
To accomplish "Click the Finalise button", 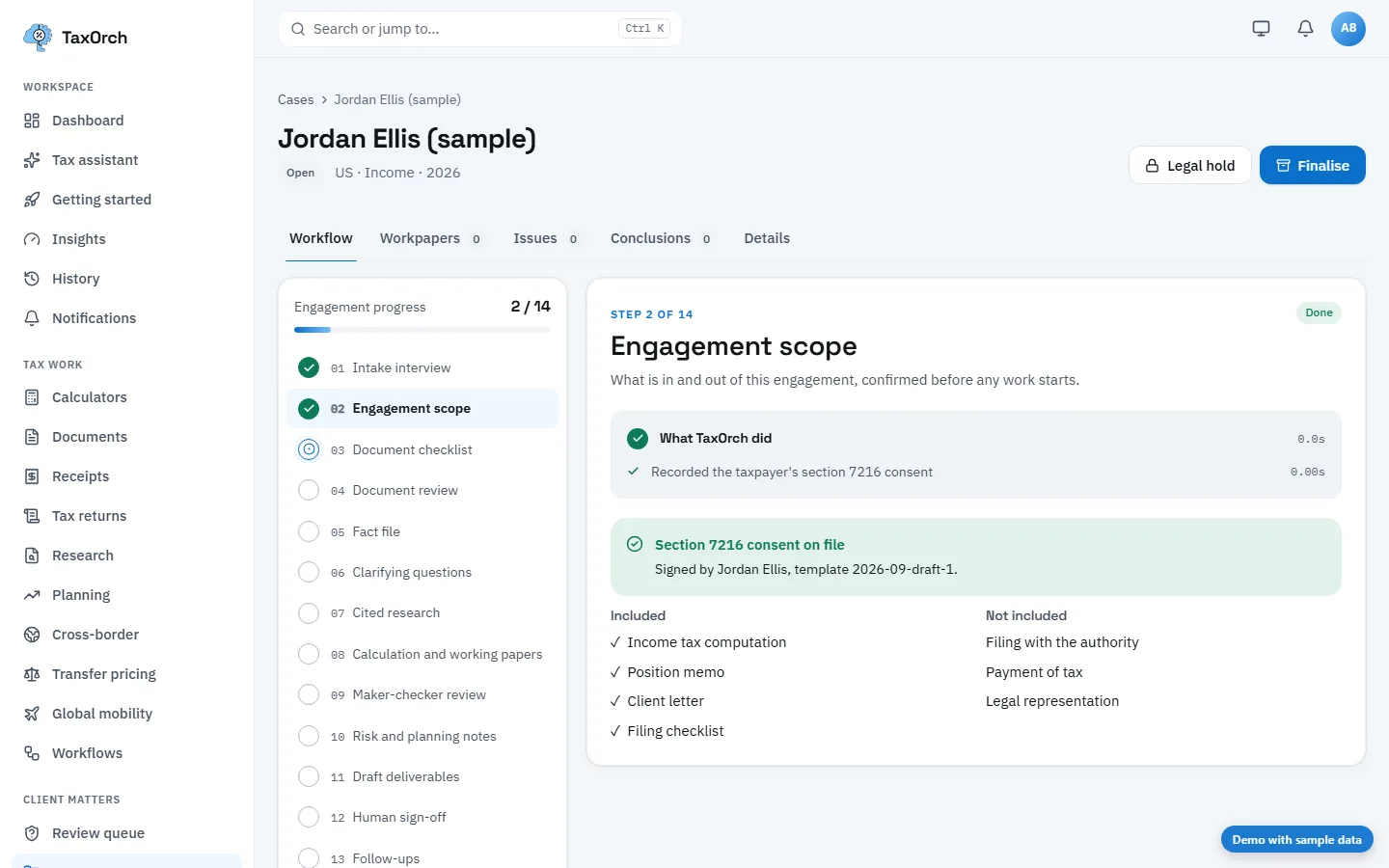I will tap(1312, 165).
